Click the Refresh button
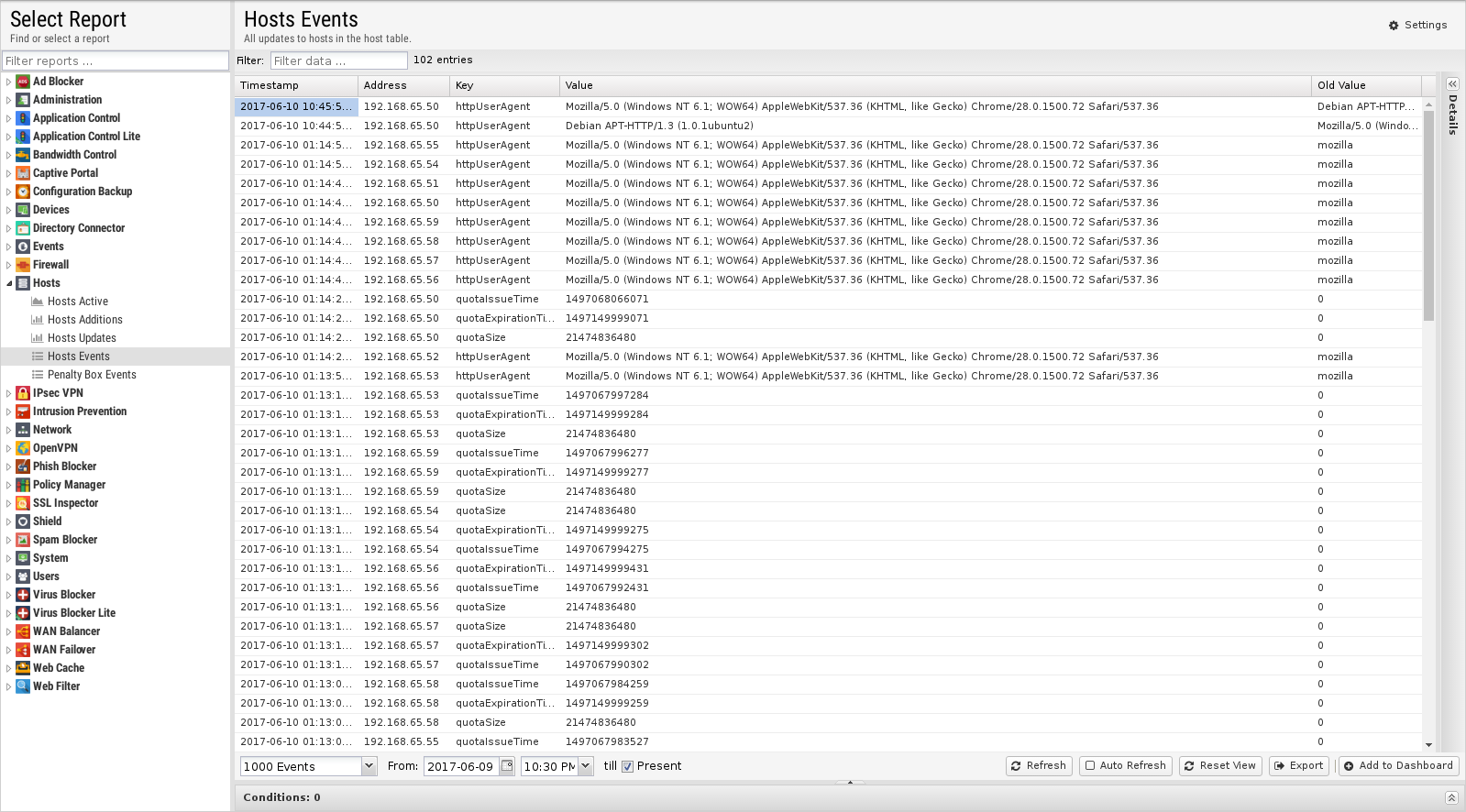The image size is (1466, 812). point(1039,765)
